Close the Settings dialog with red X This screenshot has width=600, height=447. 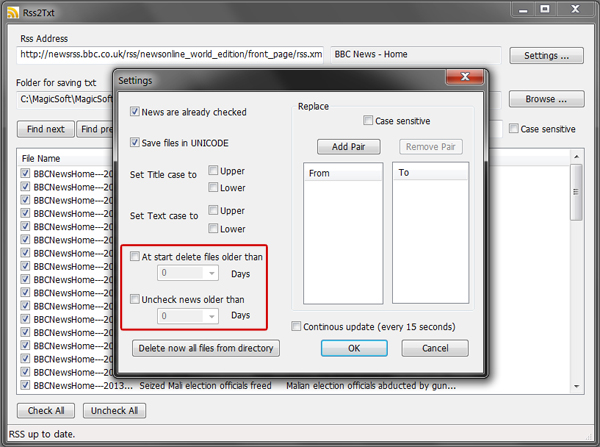[x=465, y=77]
